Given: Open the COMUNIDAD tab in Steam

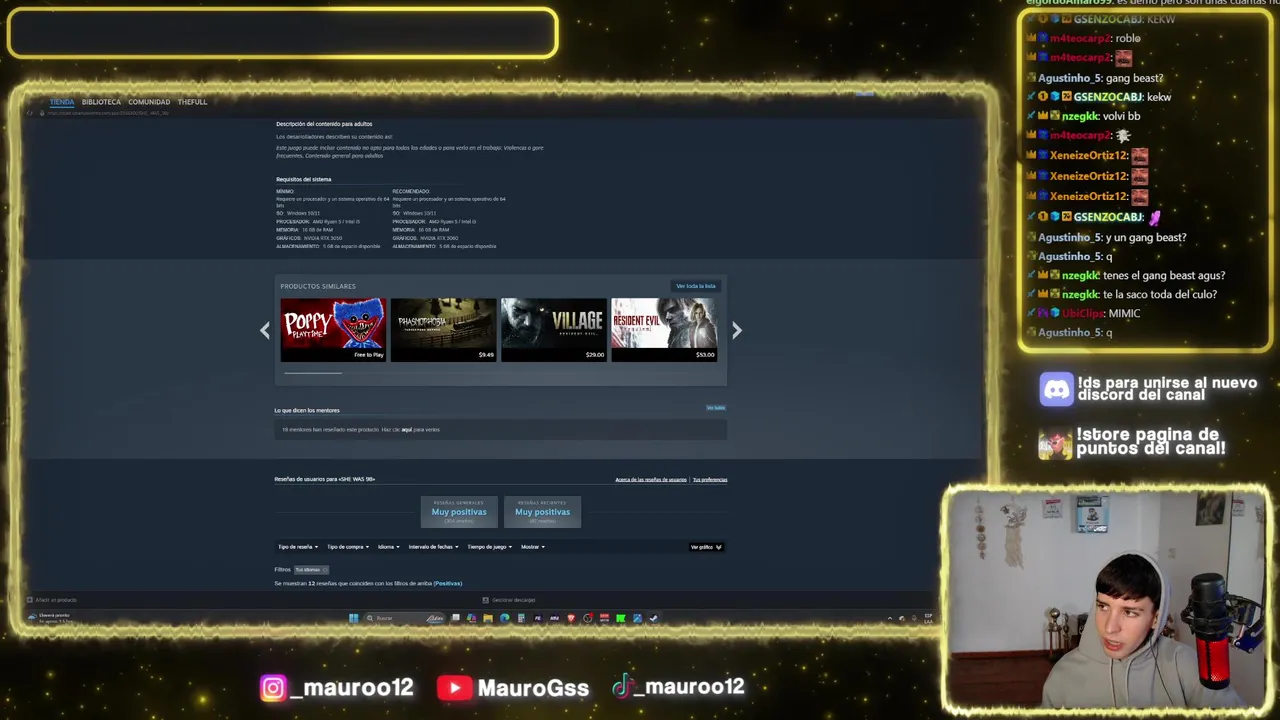Looking at the screenshot, I should click(149, 102).
